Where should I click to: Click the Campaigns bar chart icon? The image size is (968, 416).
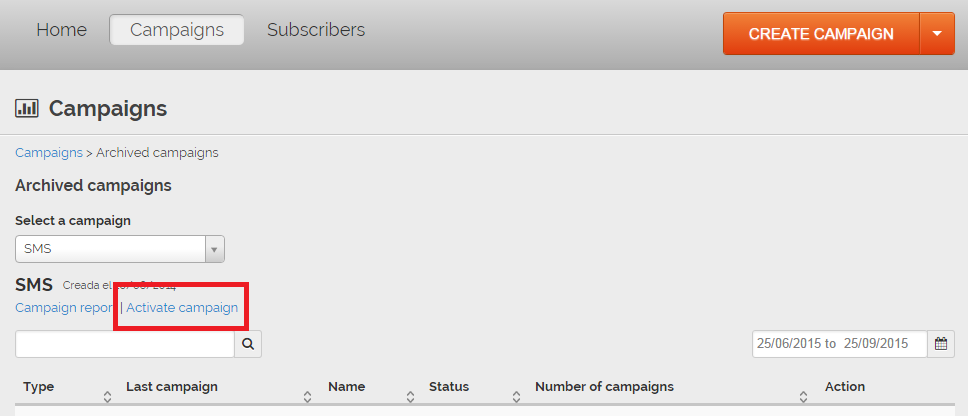27,108
